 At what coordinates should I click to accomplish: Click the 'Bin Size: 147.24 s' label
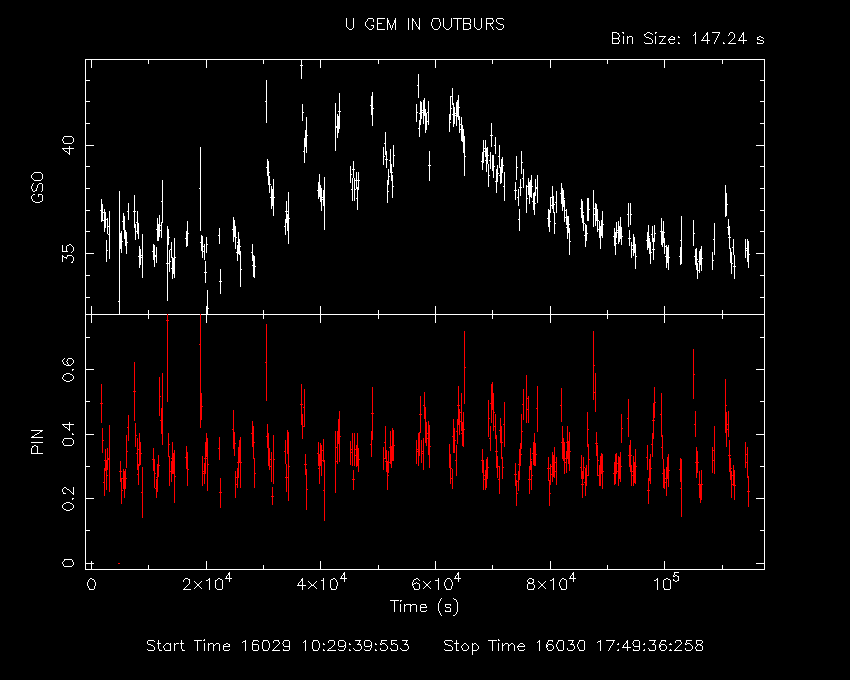[687, 39]
